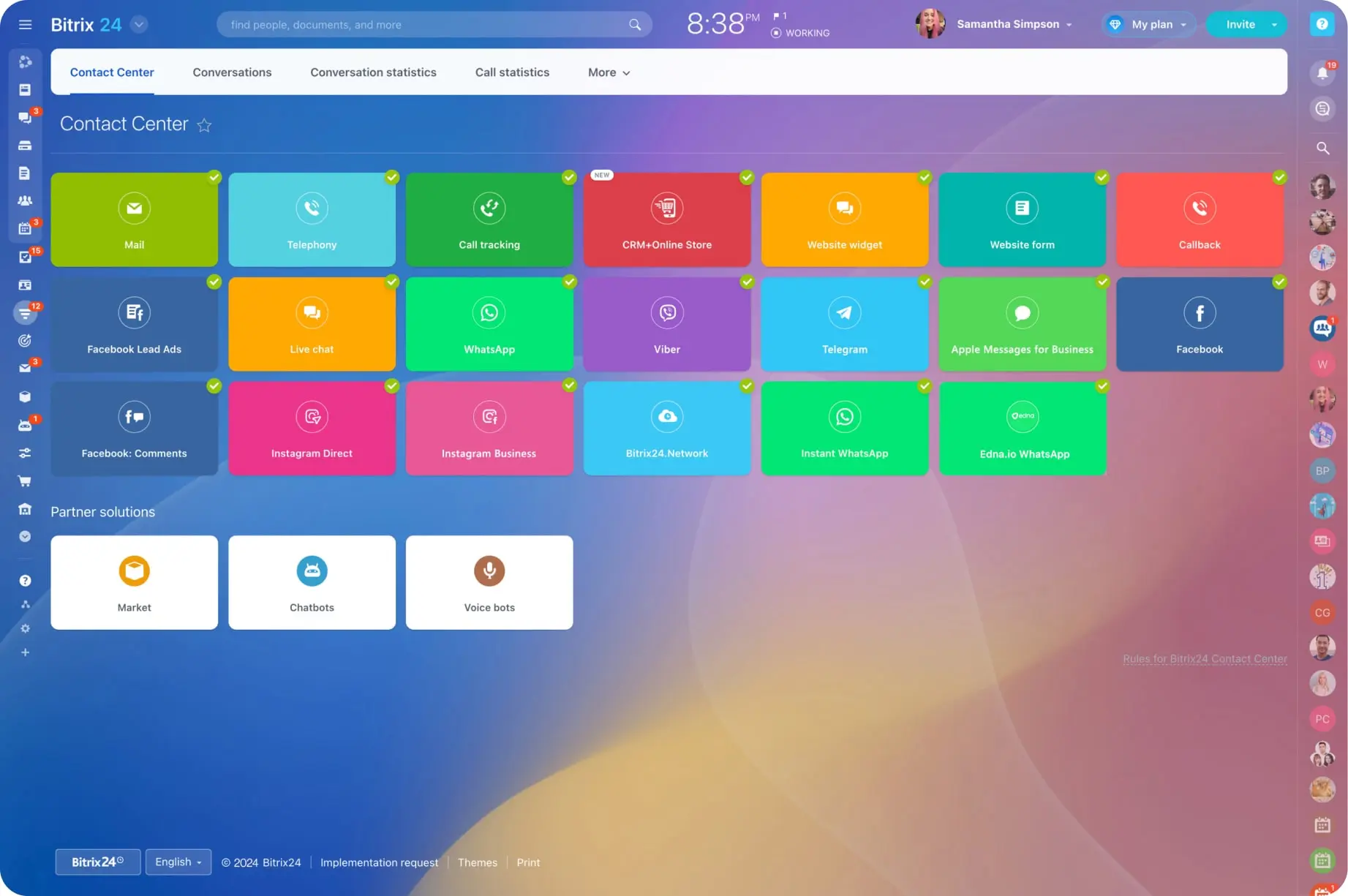Toggle the green checkmark on WhatsApp tile

coord(570,282)
